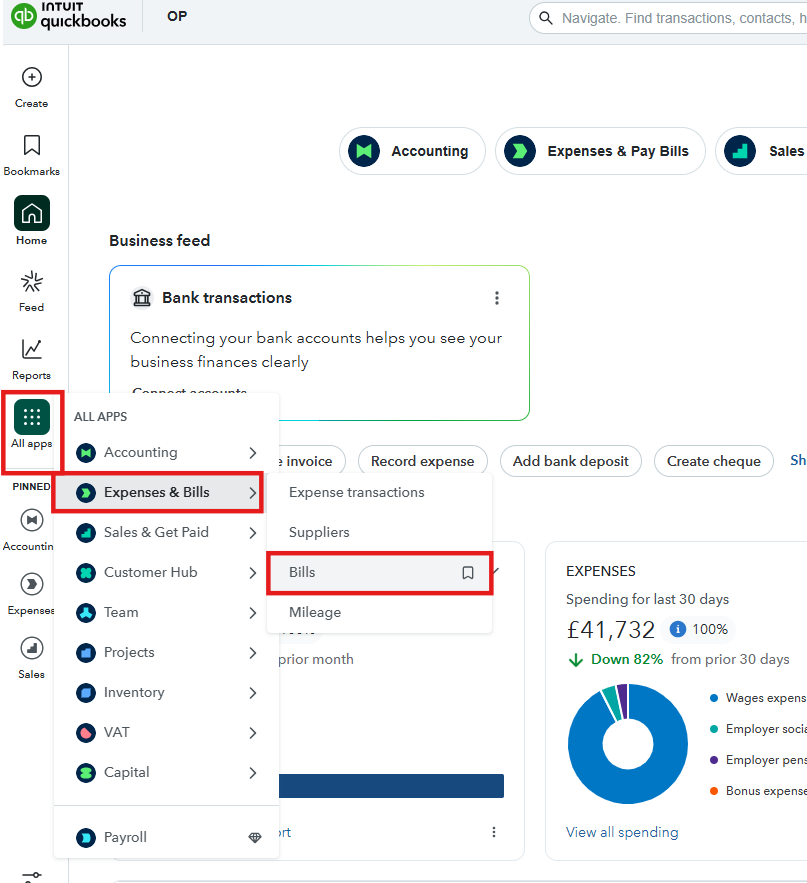Expand Team submenu chevron
Viewport: 807px width, 883px height.
click(253, 613)
